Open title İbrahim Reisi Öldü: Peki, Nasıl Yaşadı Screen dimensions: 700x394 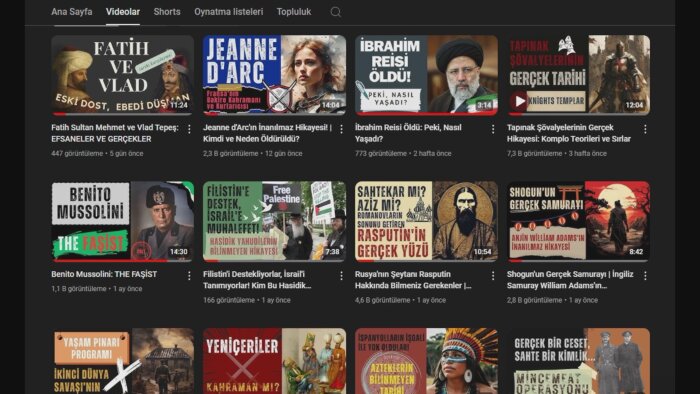408,133
